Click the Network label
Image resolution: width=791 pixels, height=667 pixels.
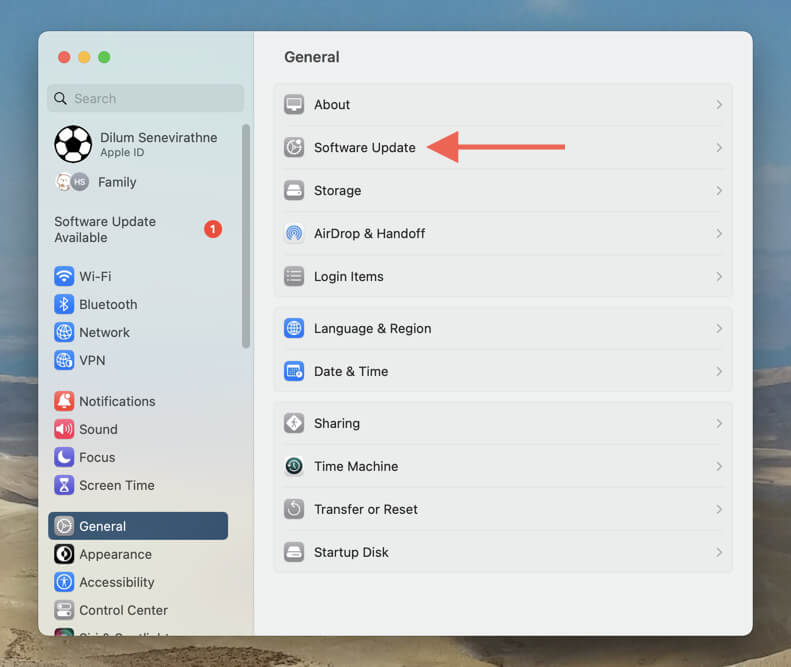tap(104, 332)
